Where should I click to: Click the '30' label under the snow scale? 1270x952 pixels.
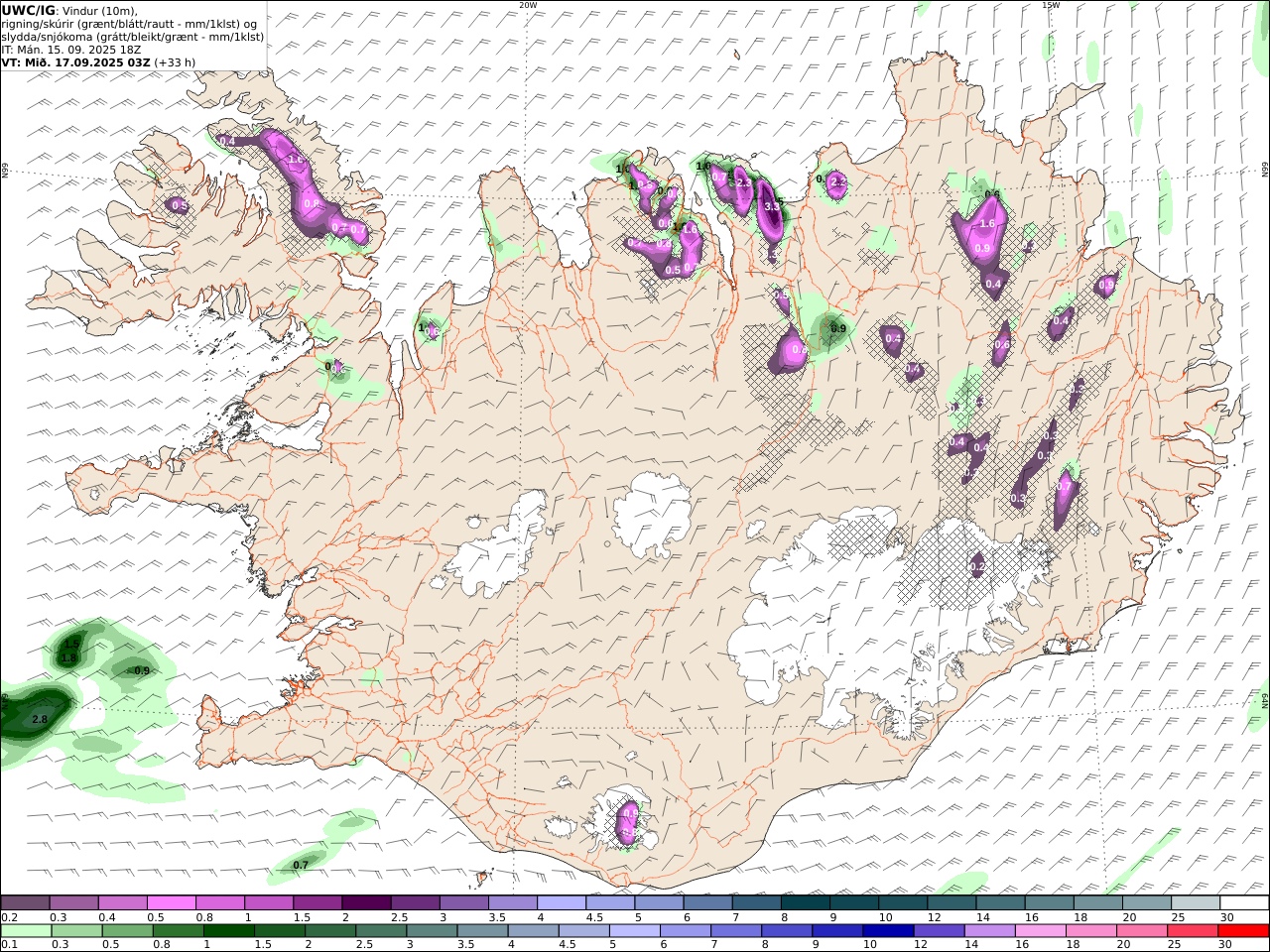coord(1226,917)
